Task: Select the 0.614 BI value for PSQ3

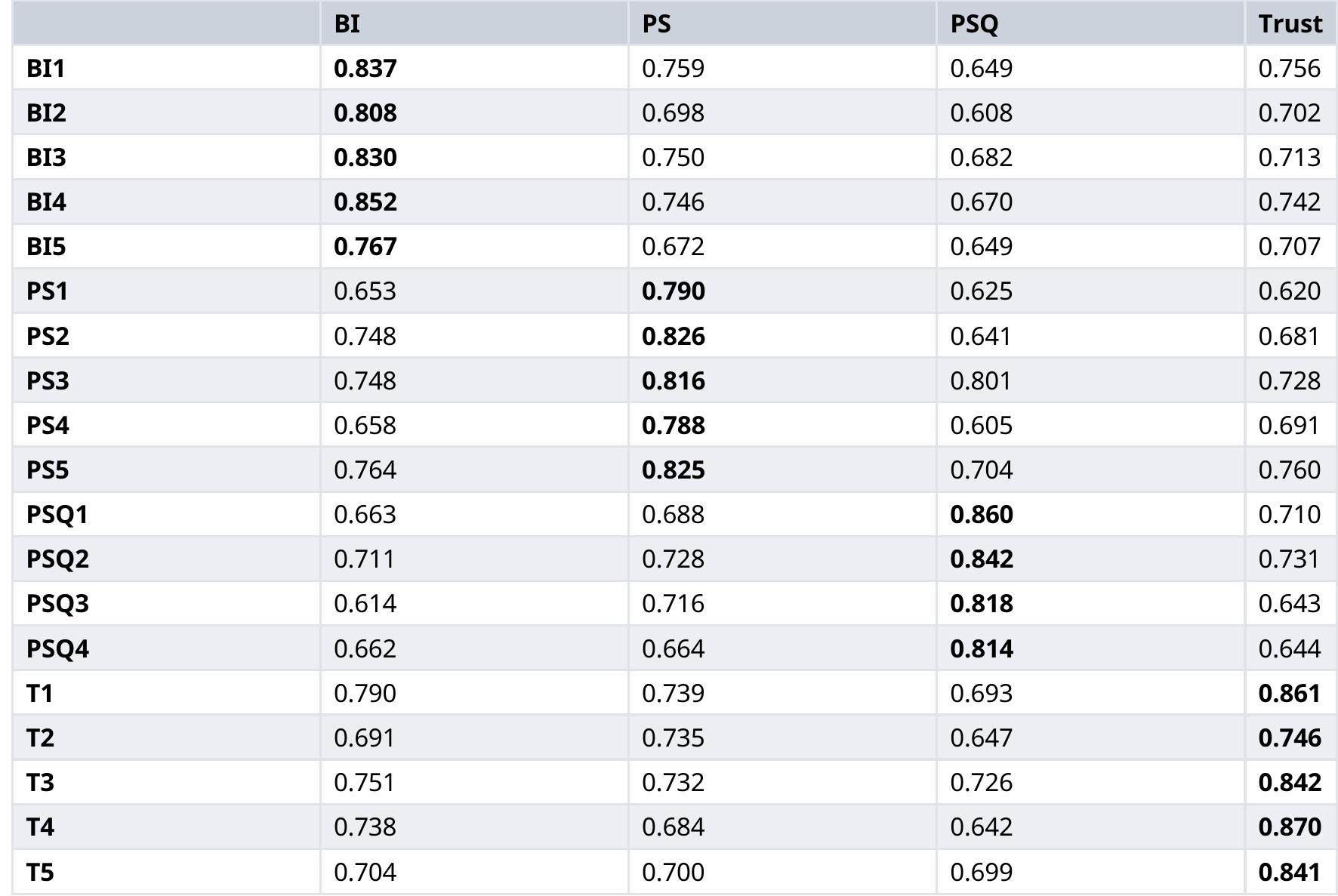Action: click(365, 604)
